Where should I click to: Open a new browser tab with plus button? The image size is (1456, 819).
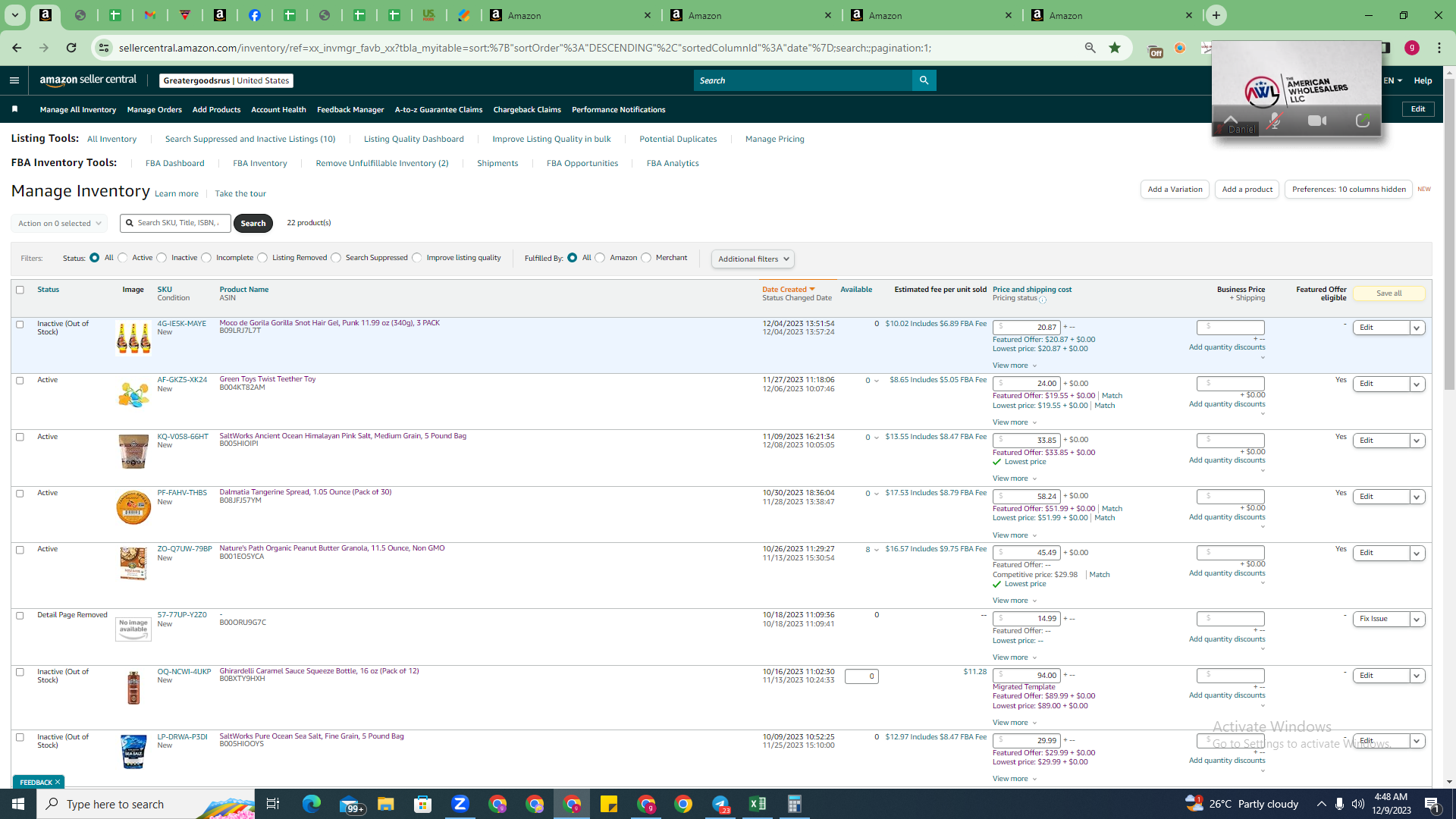click(x=1216, y=15)
